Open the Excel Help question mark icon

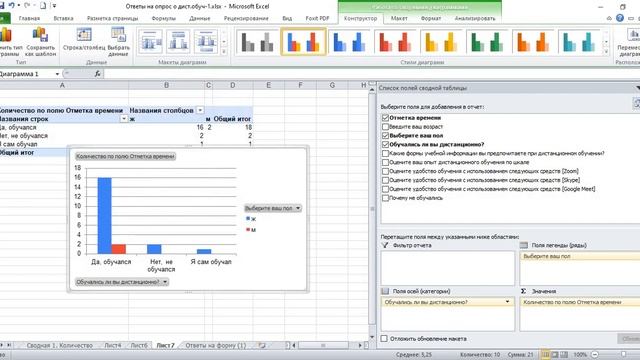point(620,18)
